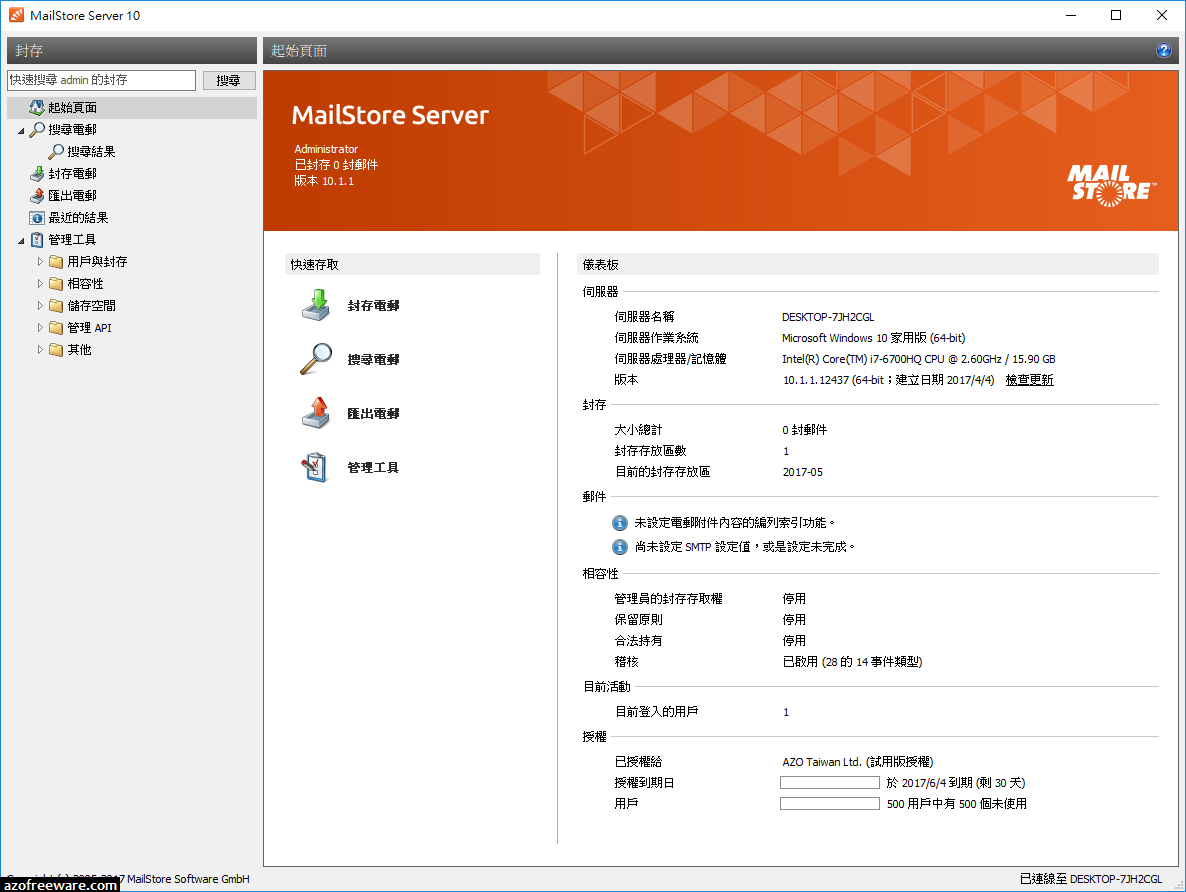
Task: Click inside the quick search input field
Action: coord(98,80)
